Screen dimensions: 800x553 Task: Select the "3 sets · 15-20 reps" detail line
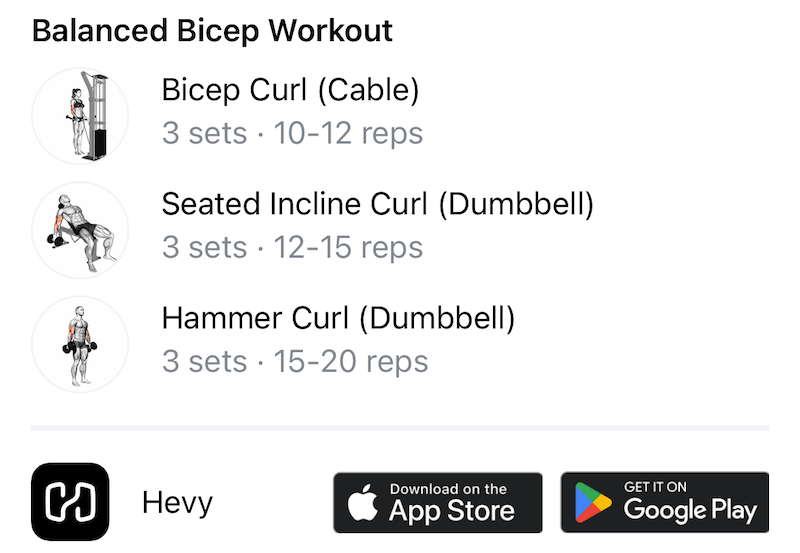point(295,362)
